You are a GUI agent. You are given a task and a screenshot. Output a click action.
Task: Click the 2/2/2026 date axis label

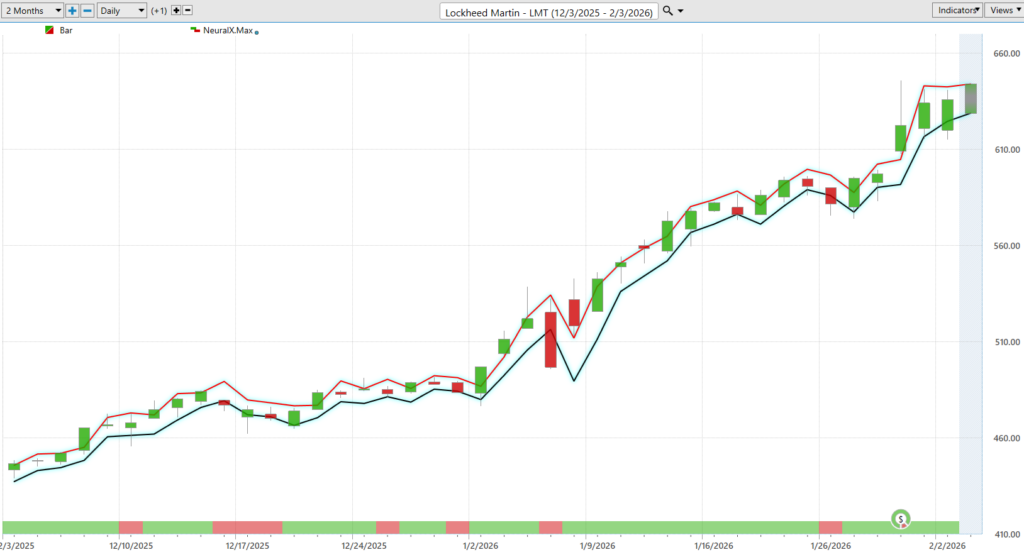947,545
